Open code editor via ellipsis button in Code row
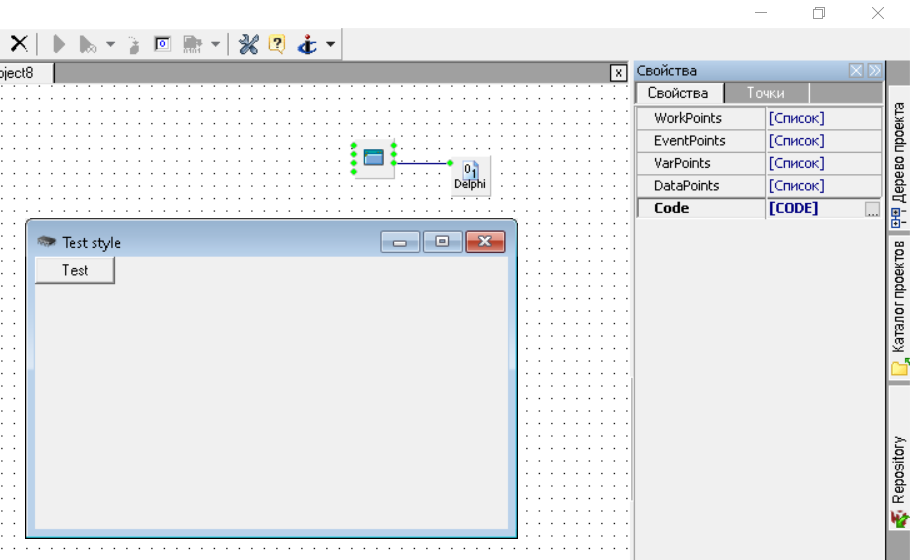910x560 pixels. pyautogui.click(x=872, y=209)
